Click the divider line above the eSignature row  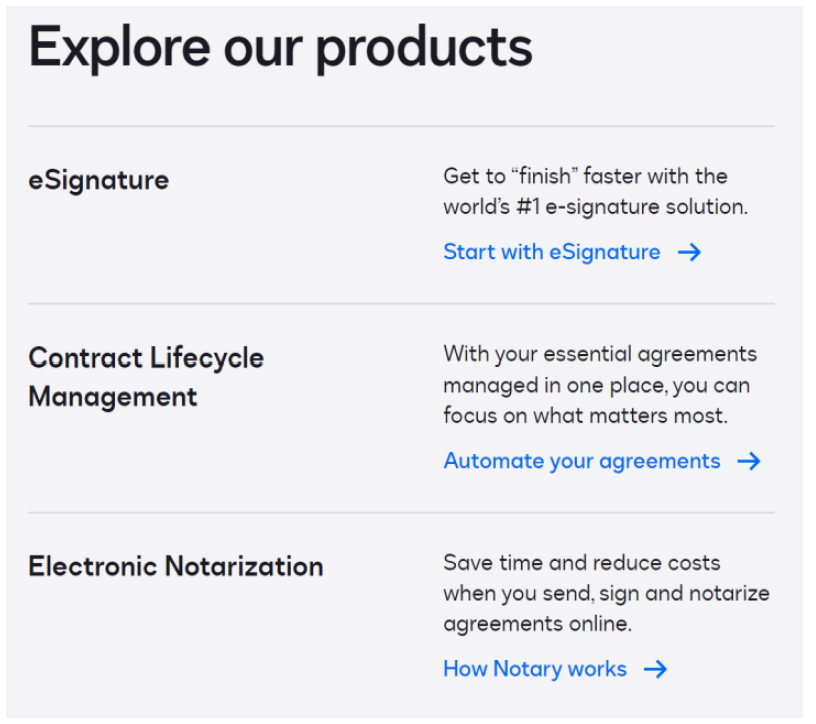point(401,126)
